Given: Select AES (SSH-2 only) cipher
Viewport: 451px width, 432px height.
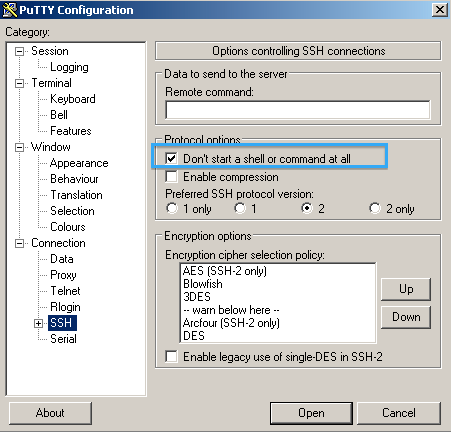Looking at the screenshot, I should [225, 271].
